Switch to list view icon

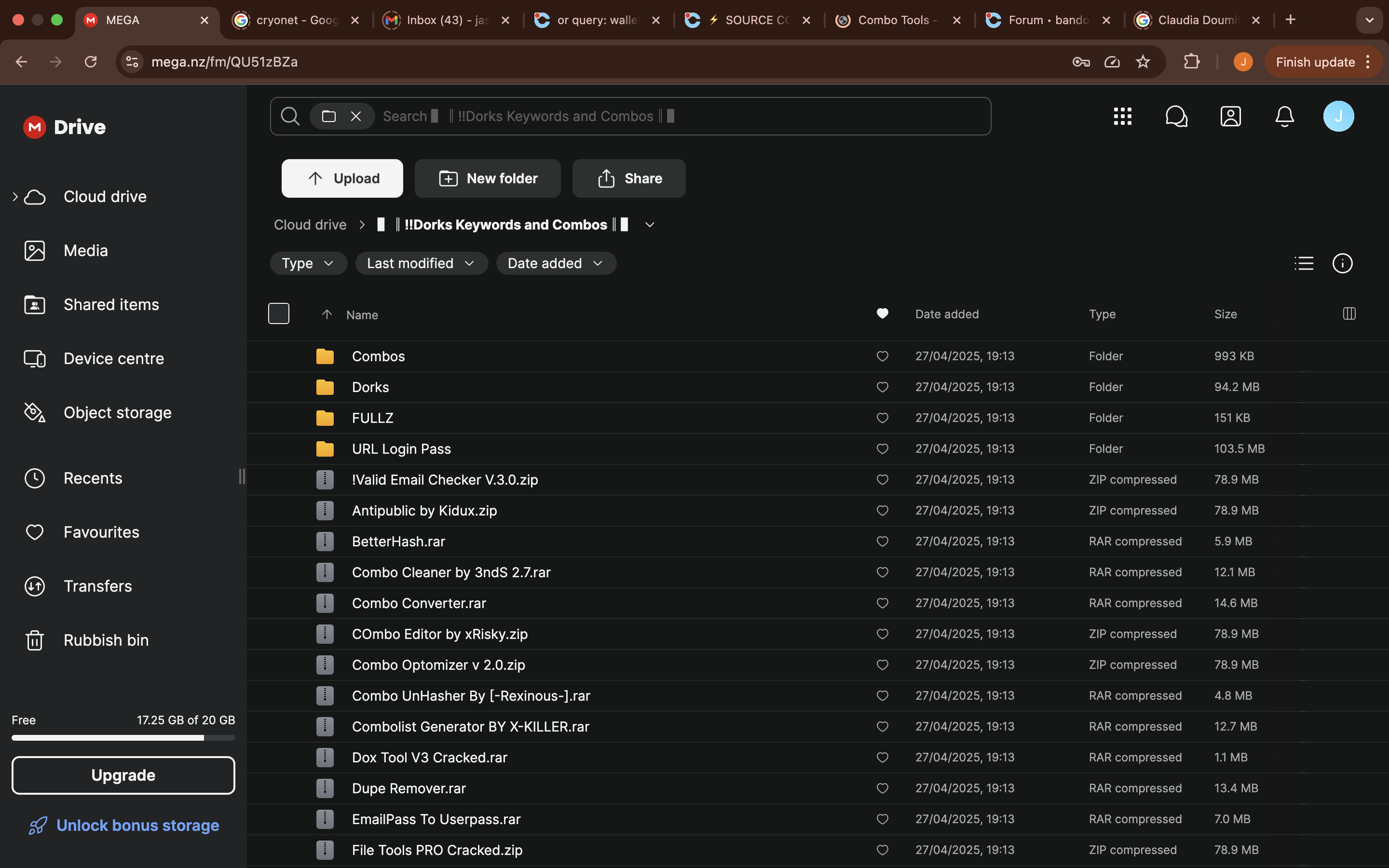(x=1304, y=263)
